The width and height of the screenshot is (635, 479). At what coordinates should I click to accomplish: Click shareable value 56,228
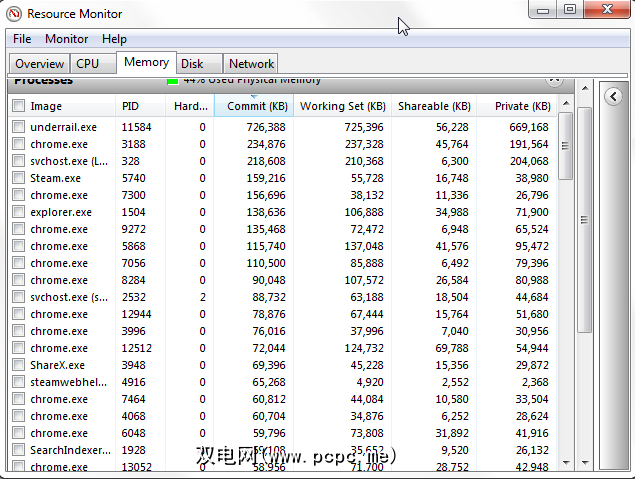[x=452, y=127]
